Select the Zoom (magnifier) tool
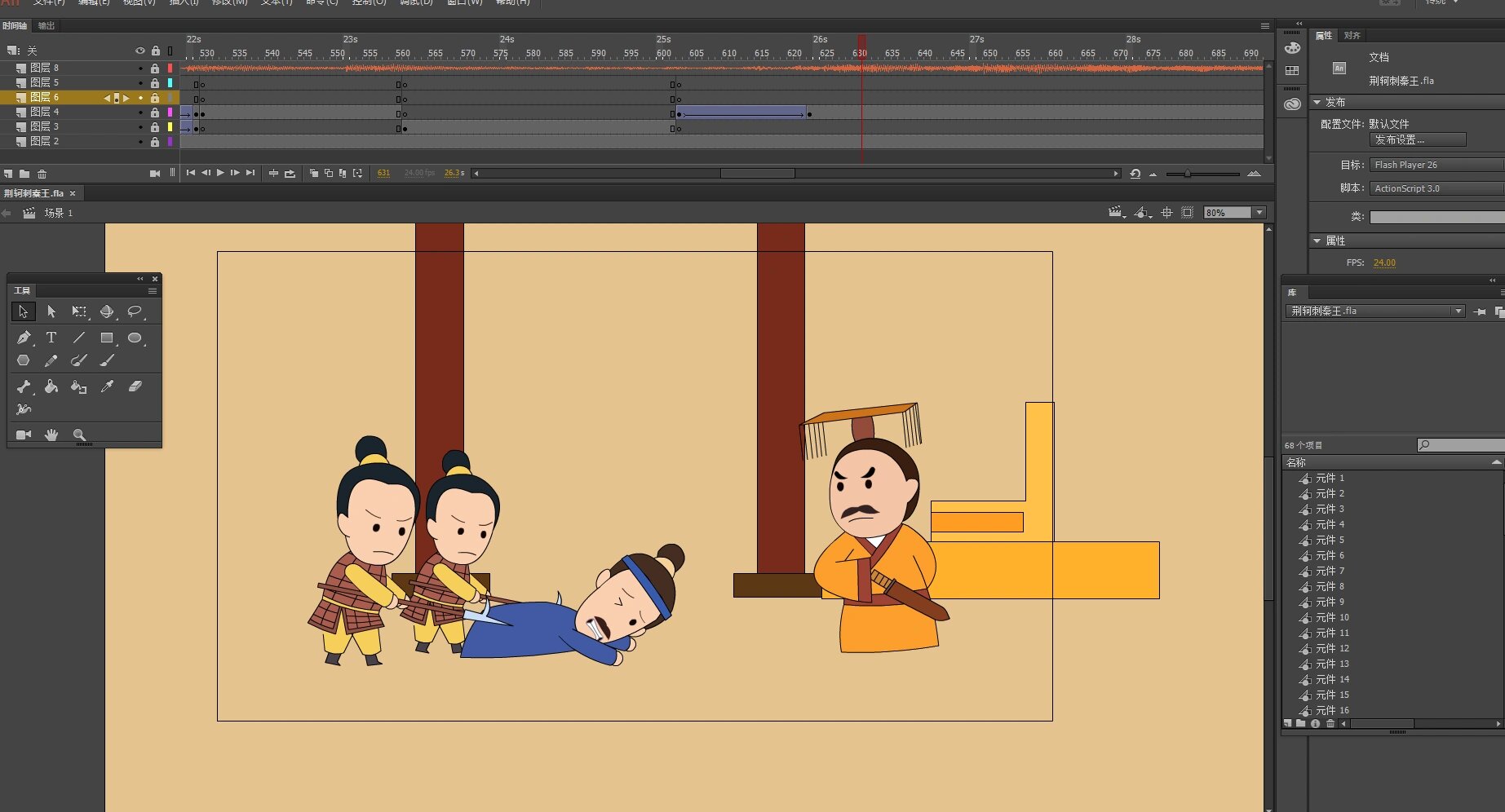This screenshot has width=1505, height=812. (x=79, y=435)
